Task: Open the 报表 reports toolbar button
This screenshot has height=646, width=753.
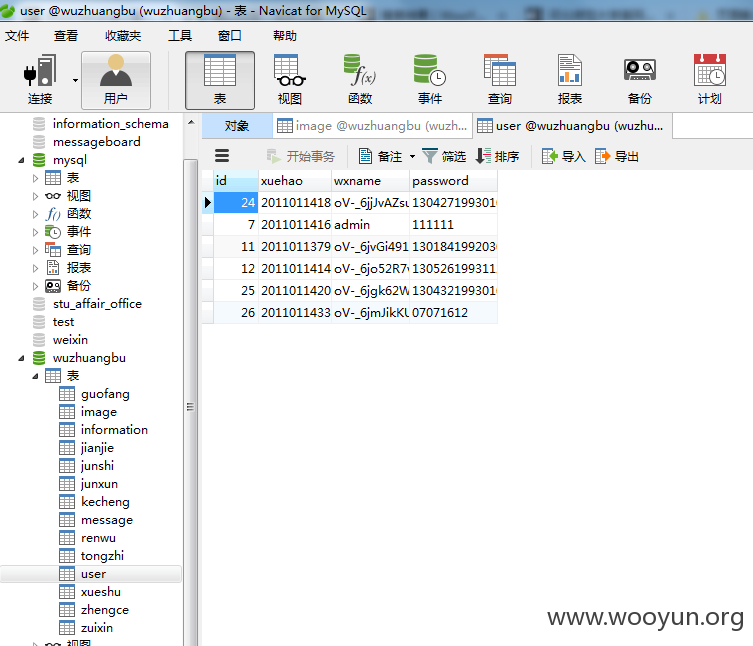Action: [x=570, y=80]
